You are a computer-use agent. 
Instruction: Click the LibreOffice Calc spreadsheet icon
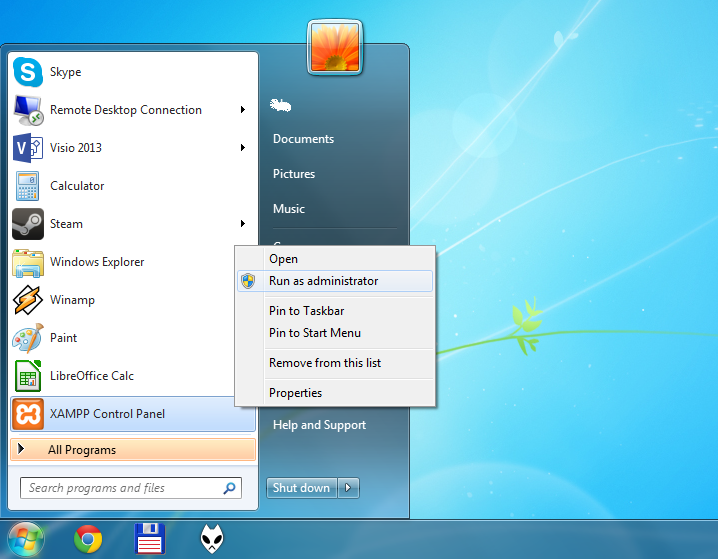pos(28,376)
